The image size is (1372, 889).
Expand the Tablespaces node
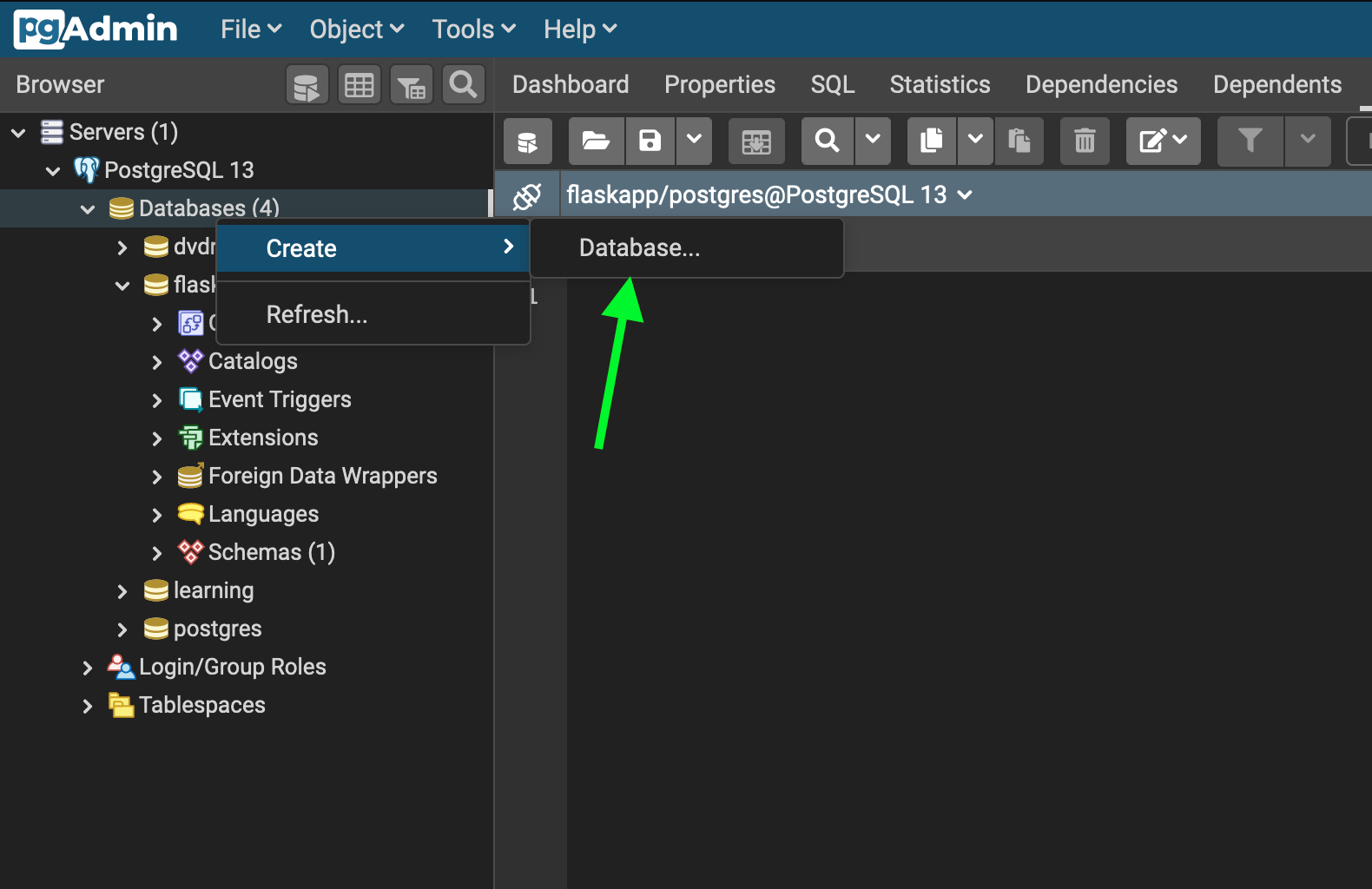pos(88,706)
